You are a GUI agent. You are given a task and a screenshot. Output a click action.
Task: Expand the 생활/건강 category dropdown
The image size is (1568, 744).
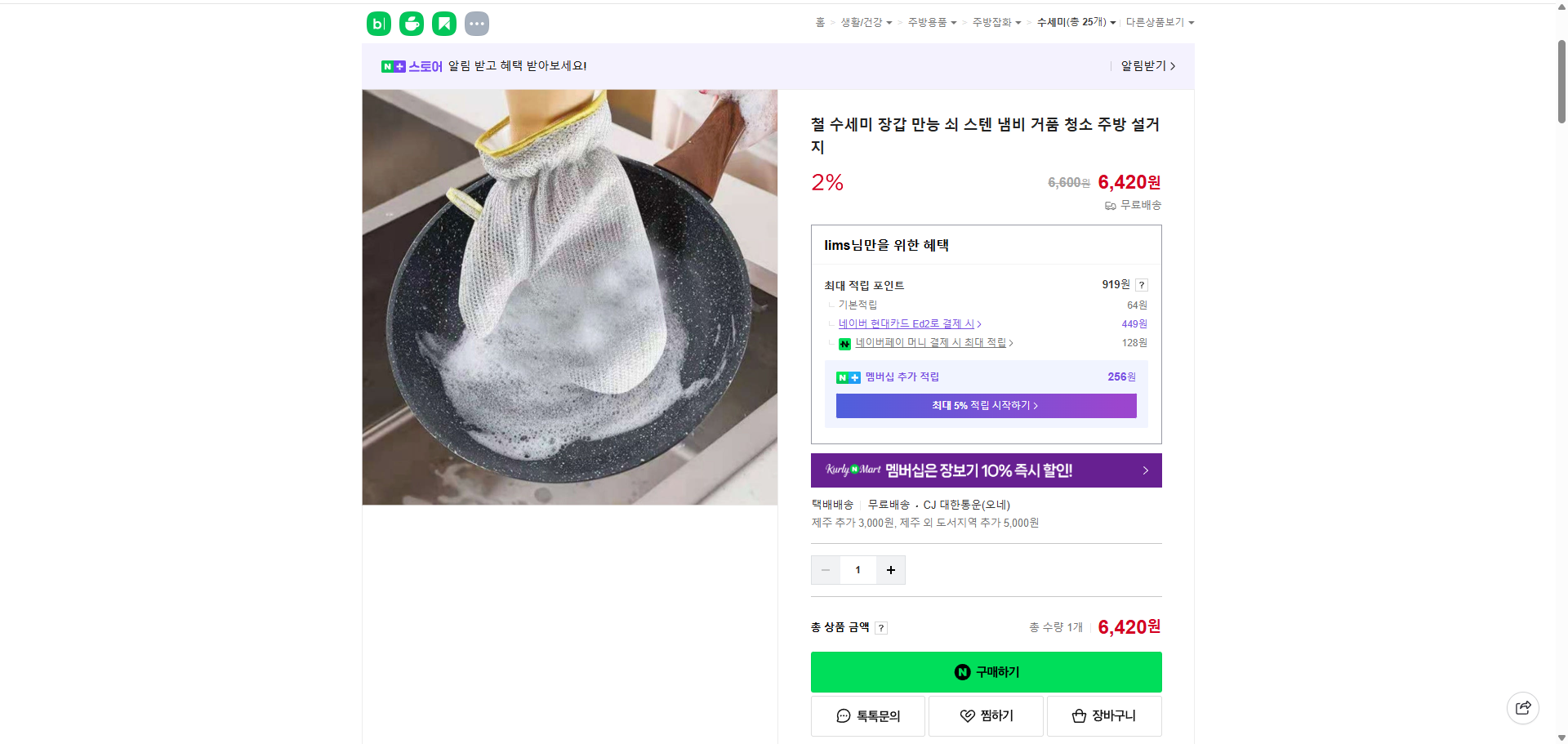tap(867, 22)
